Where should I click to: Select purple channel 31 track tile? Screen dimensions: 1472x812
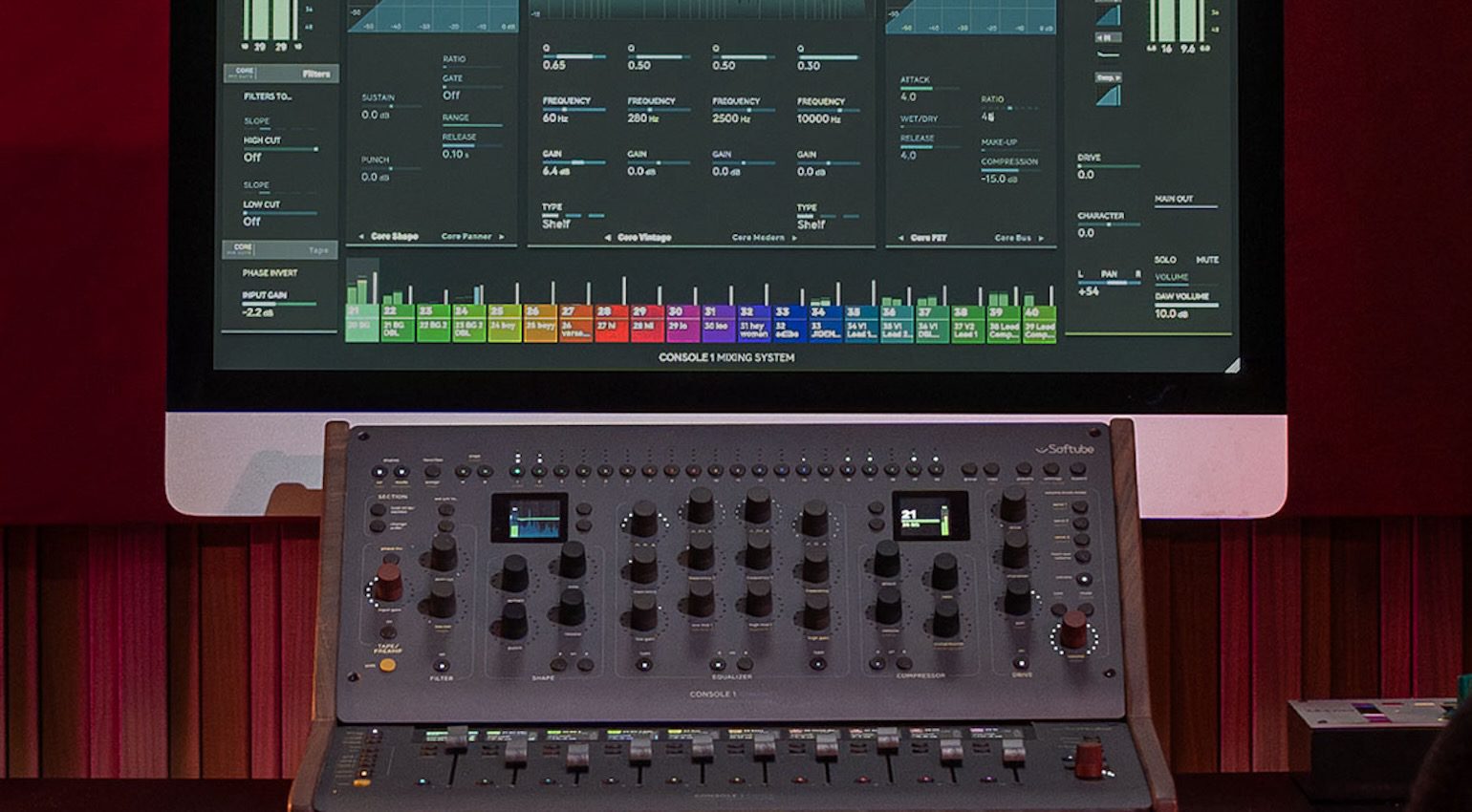pyautogui.click(x=717, y=323)
